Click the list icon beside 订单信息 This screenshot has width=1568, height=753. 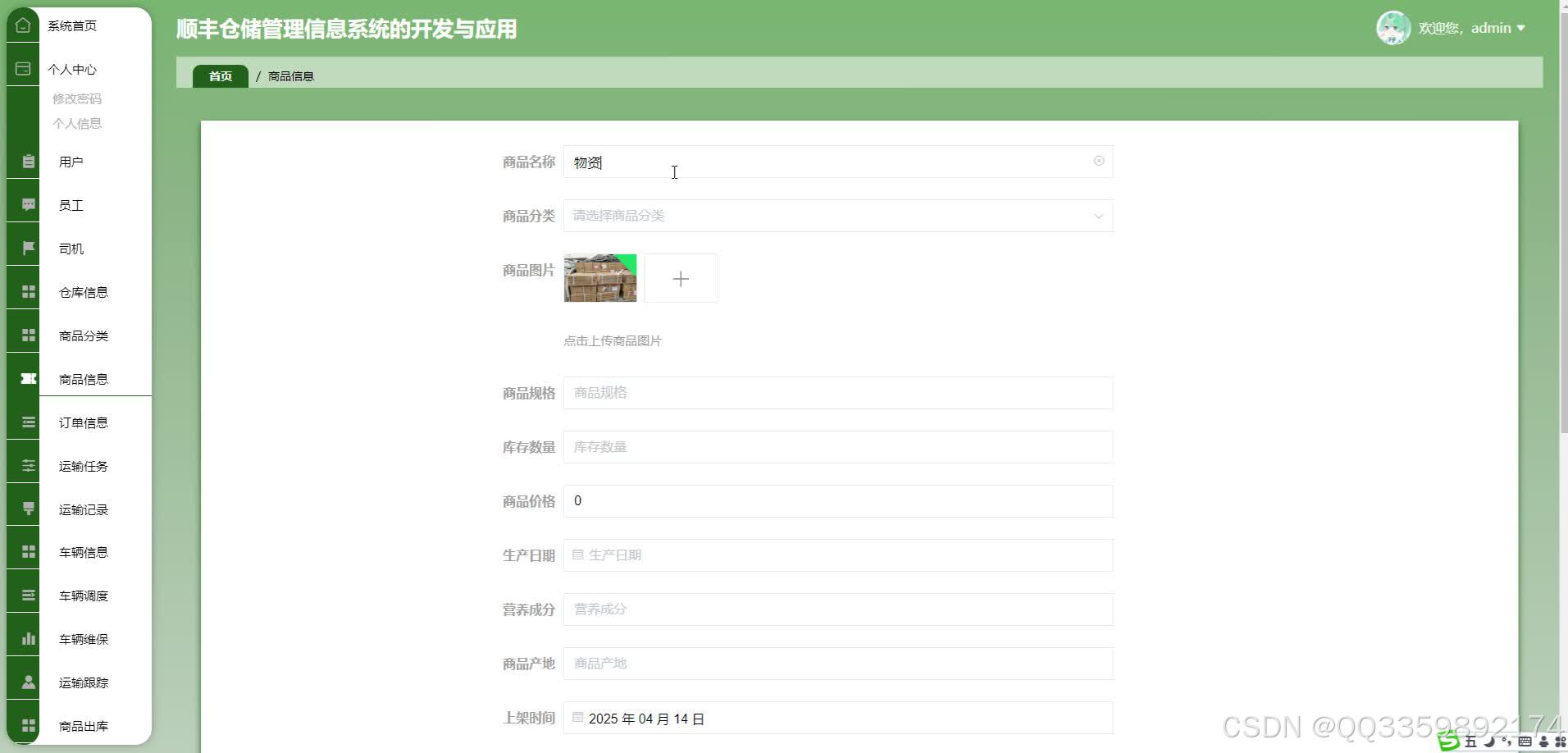tap(29, 422)
